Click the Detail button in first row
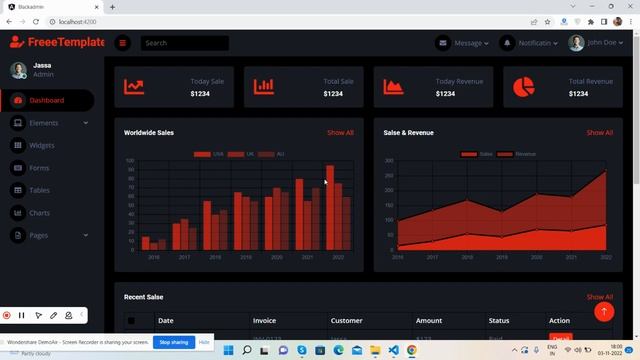This screenshot has width=640, height=360. pyautogui.click(x=561, y=338)
